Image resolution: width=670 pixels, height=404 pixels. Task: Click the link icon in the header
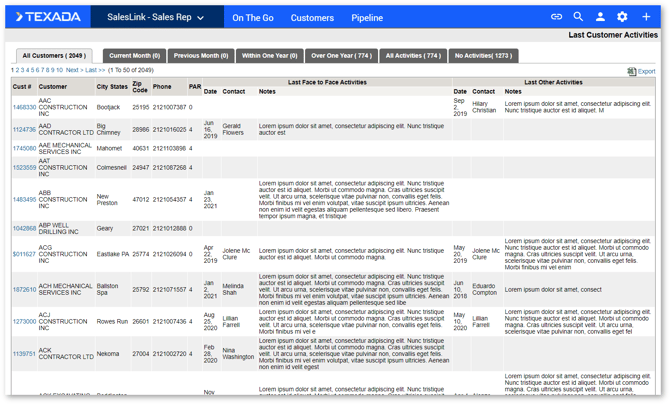click(x=556, y=17)
